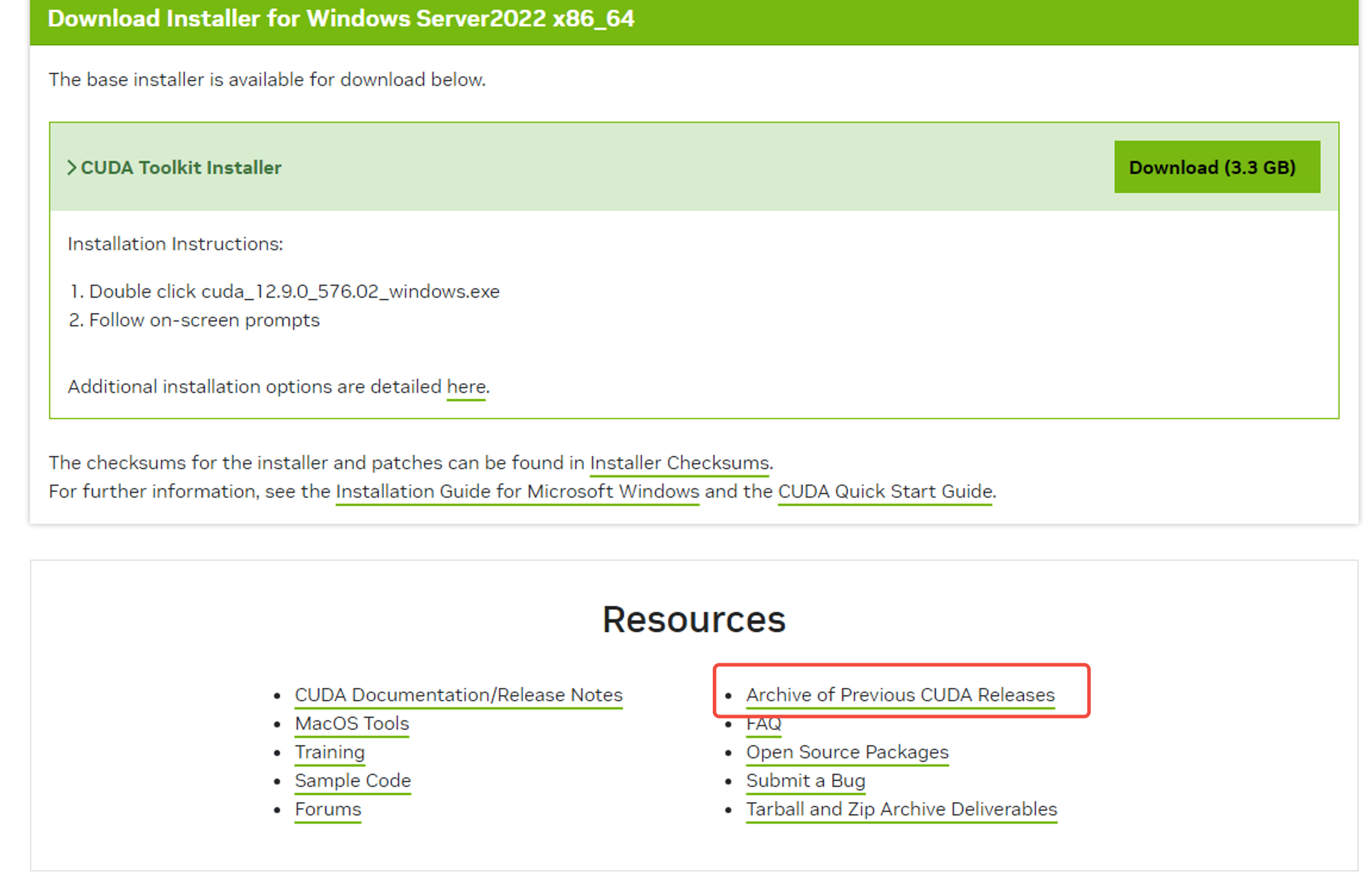Open the 'here' additional installation options link
This screenshot has width=1372, height=874.
[x=466, y=387]
